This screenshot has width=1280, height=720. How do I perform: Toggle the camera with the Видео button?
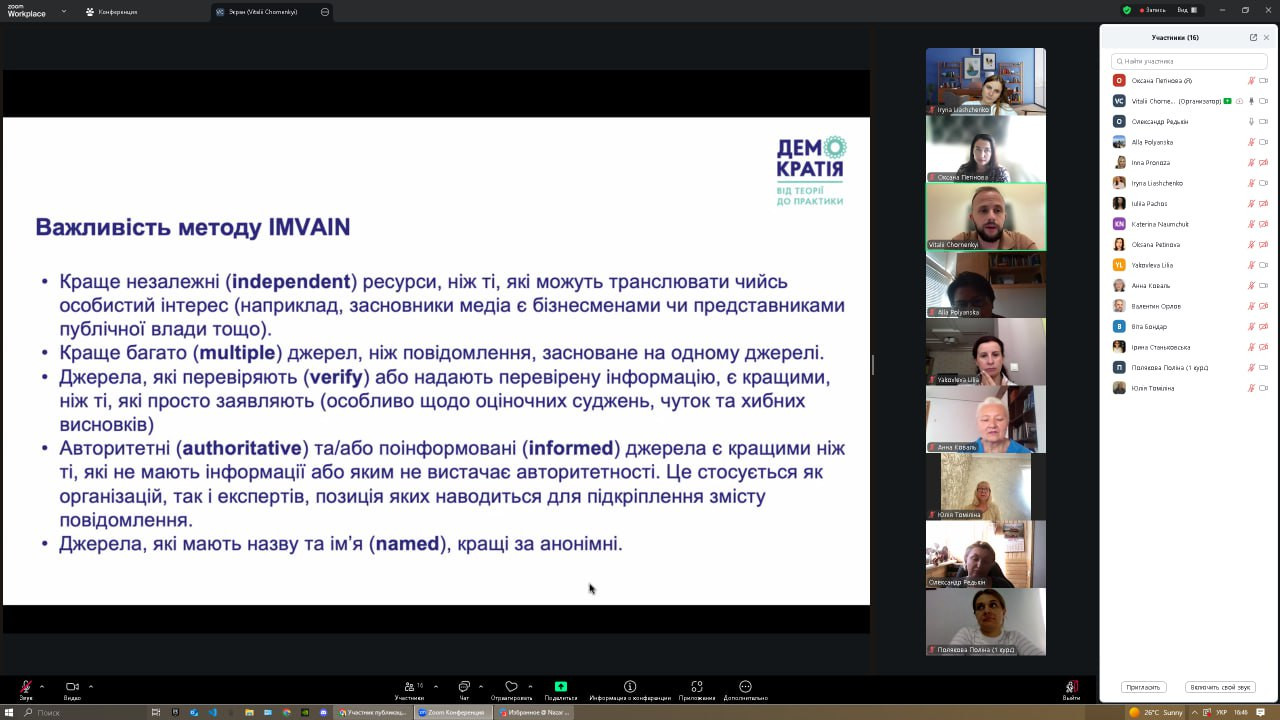72,688
